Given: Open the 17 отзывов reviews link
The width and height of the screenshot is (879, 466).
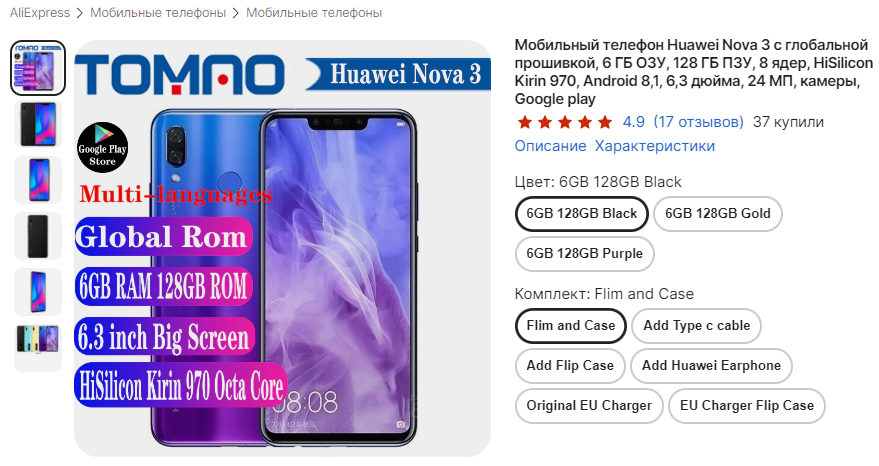Looking at the screenshot, I should (698, 122).
